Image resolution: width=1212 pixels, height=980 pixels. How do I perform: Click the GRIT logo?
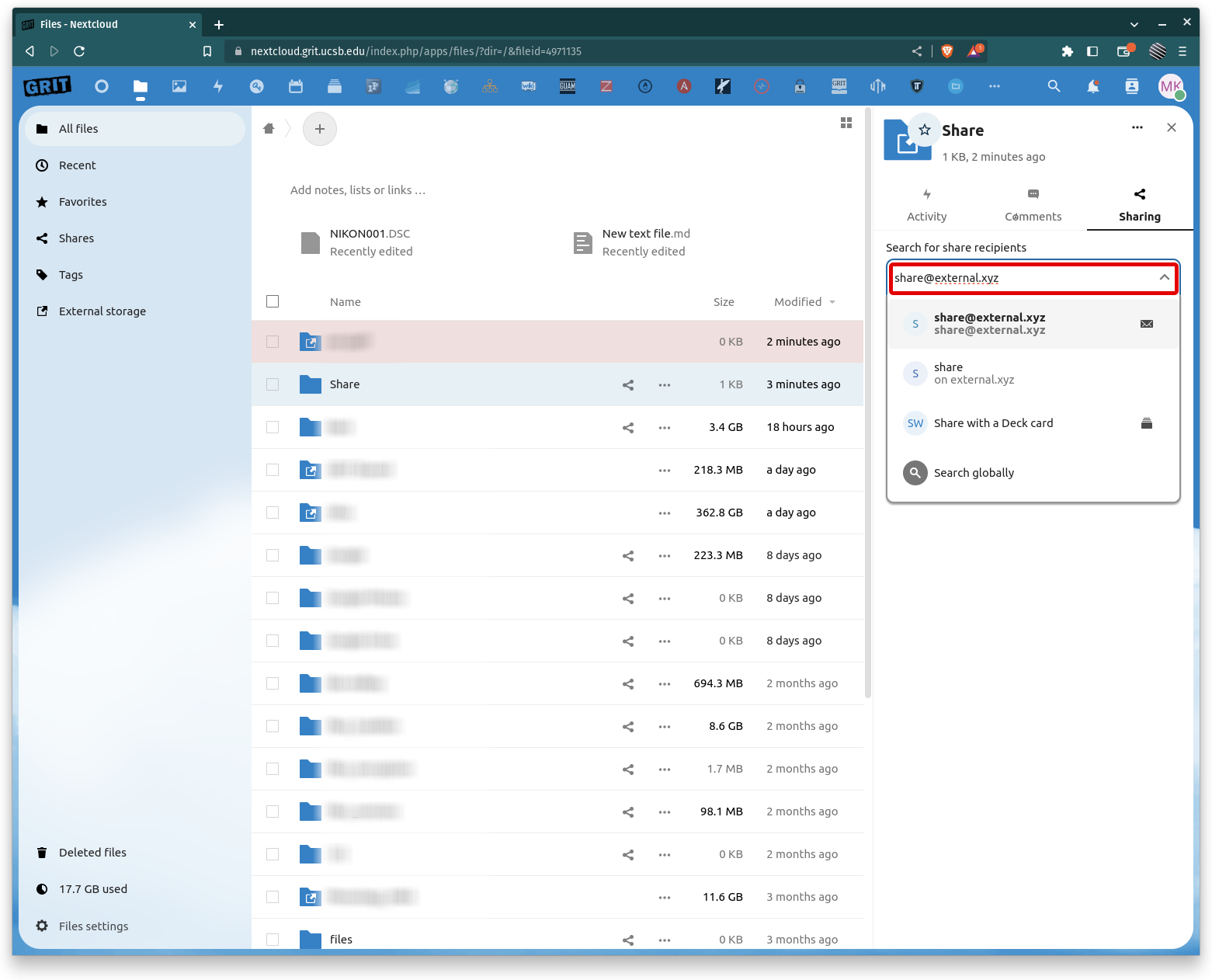click(47, 85)
